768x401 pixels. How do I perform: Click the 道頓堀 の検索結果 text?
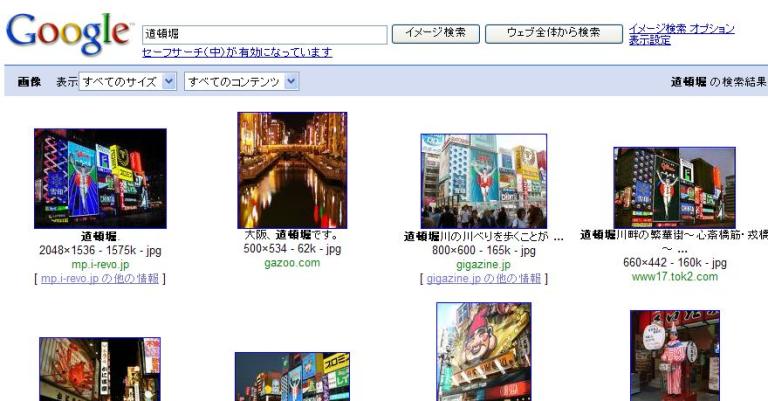click(719, 82)
